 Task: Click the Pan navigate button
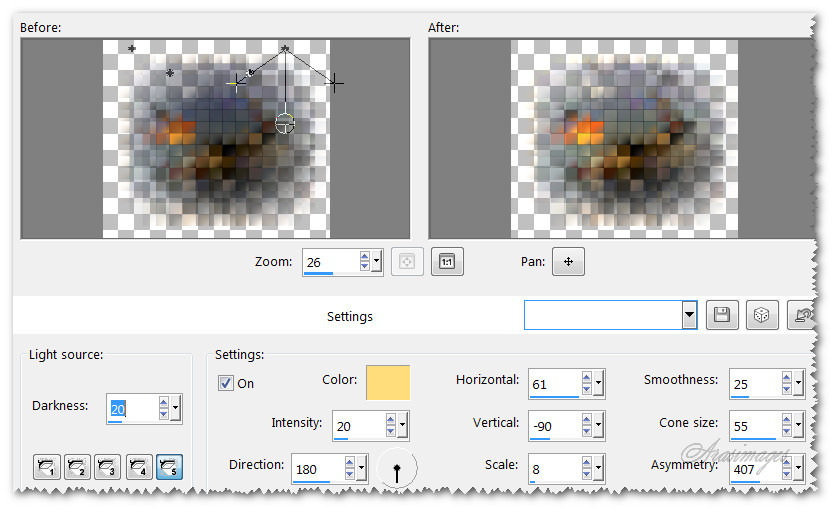tap(568, 262)
